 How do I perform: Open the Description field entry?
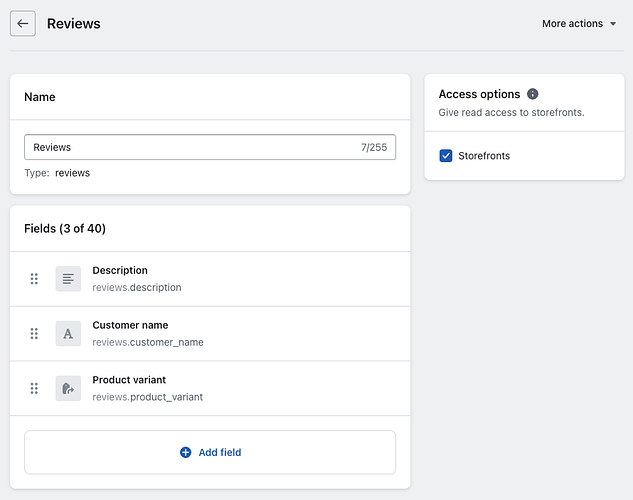120,270
